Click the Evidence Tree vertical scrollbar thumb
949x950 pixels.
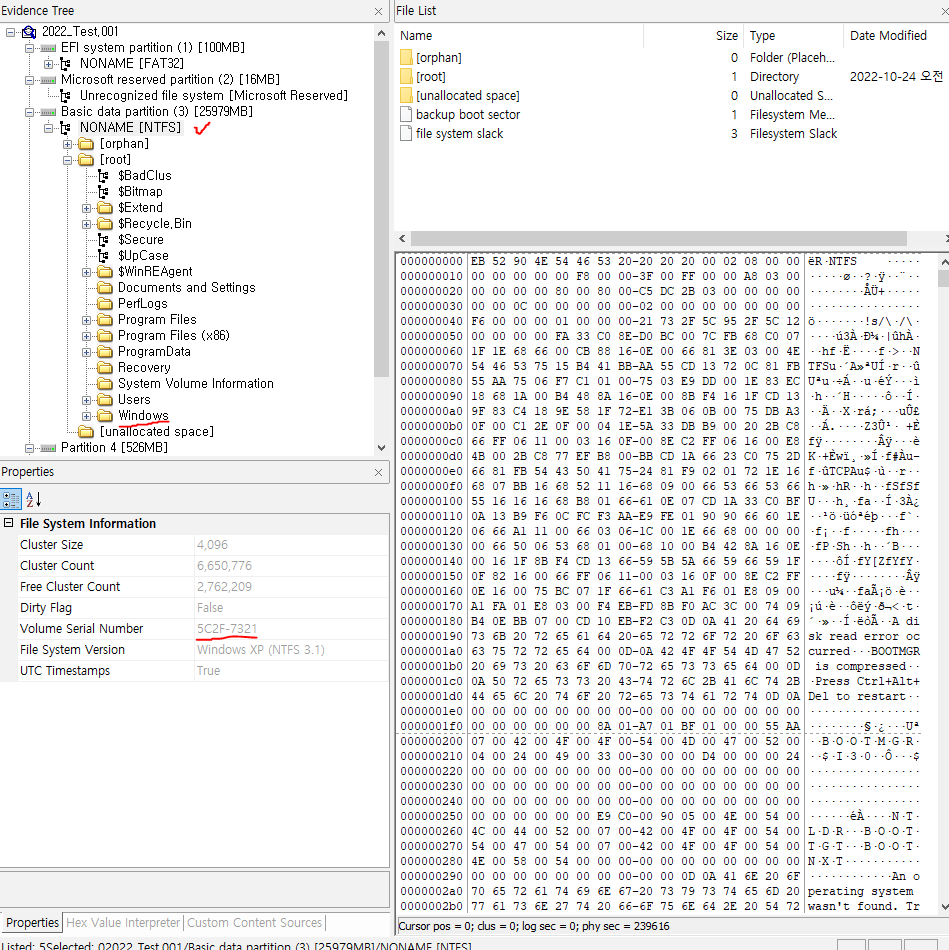click(381, 209)
